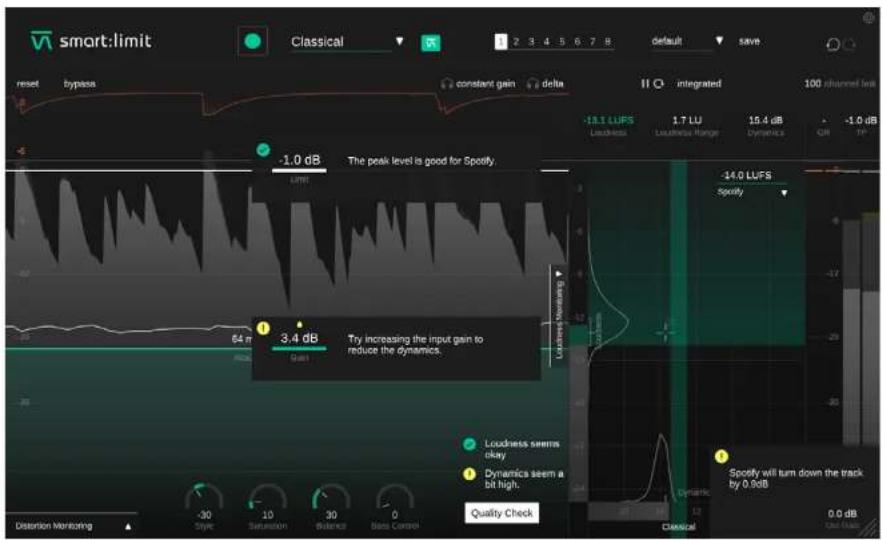This screenshot has height=540, width=882.
Task: Click the -1.0 dB TP readout
Action: coord(860,120)
